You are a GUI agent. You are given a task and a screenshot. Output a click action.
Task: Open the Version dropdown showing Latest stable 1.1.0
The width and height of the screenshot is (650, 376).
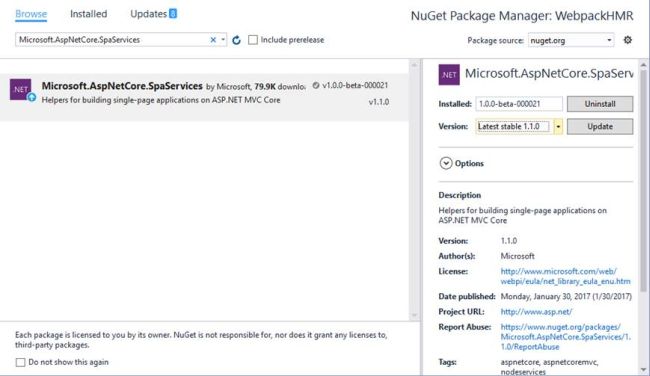click(x=558, y=126)
